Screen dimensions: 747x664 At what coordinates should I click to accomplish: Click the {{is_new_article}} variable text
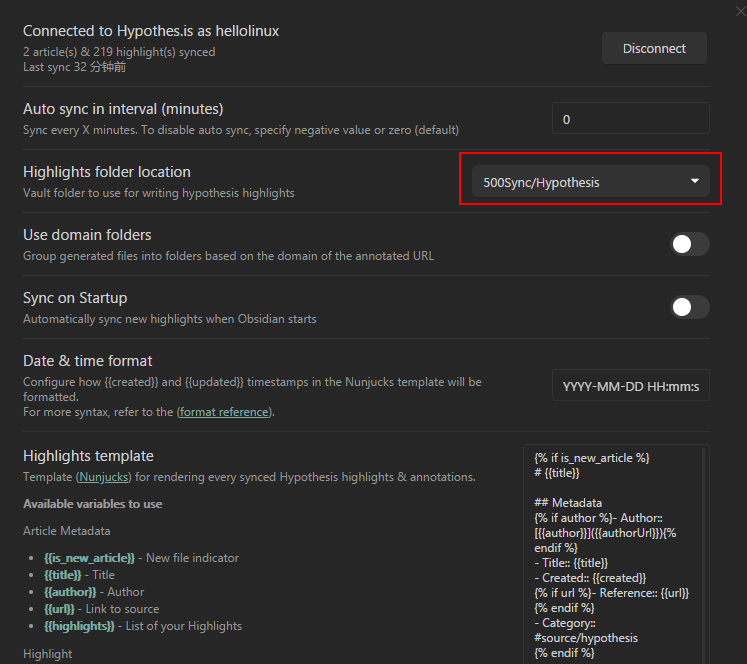coord(90,558)
